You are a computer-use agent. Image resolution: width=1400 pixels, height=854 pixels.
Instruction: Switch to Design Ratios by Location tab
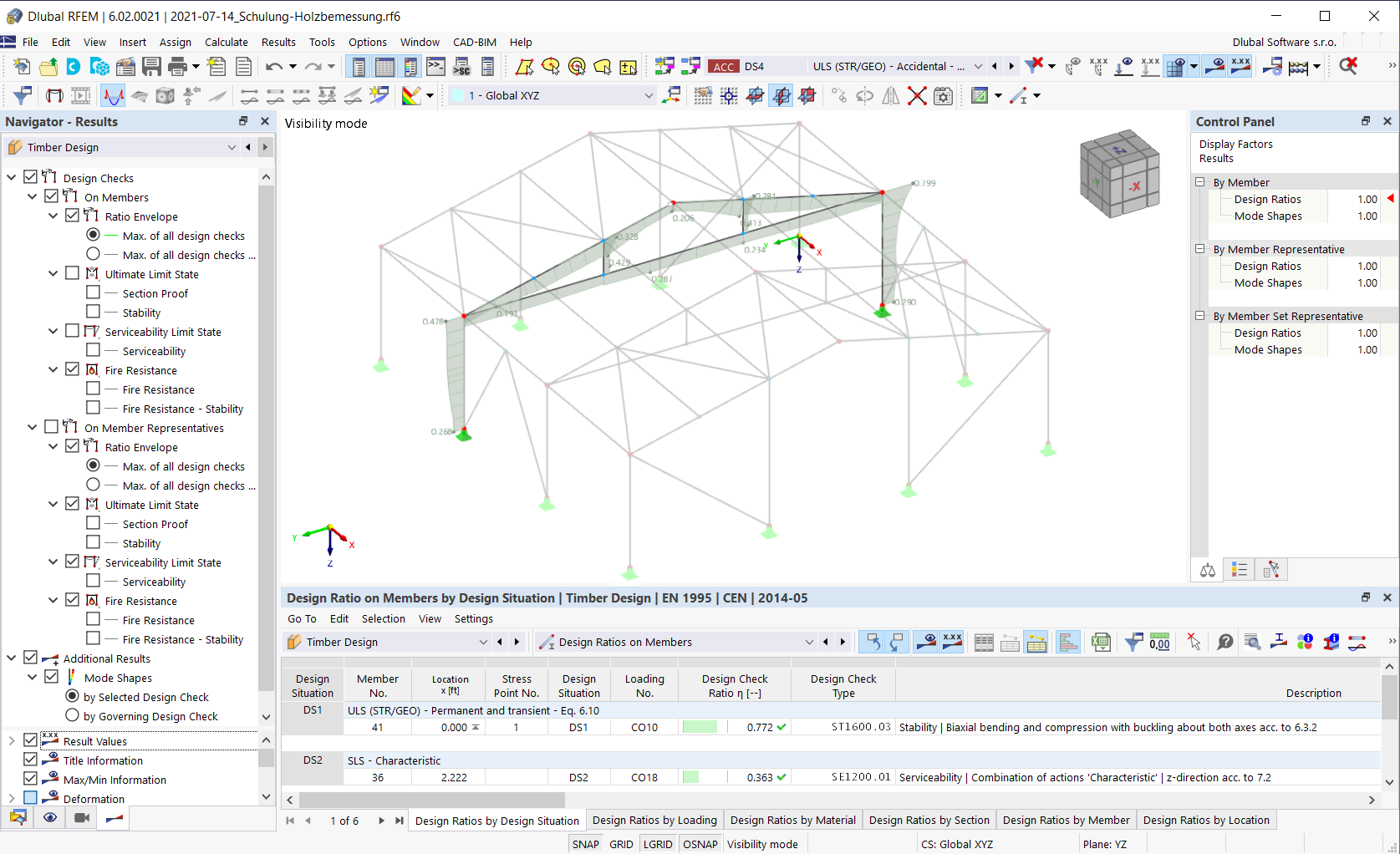1206,821
